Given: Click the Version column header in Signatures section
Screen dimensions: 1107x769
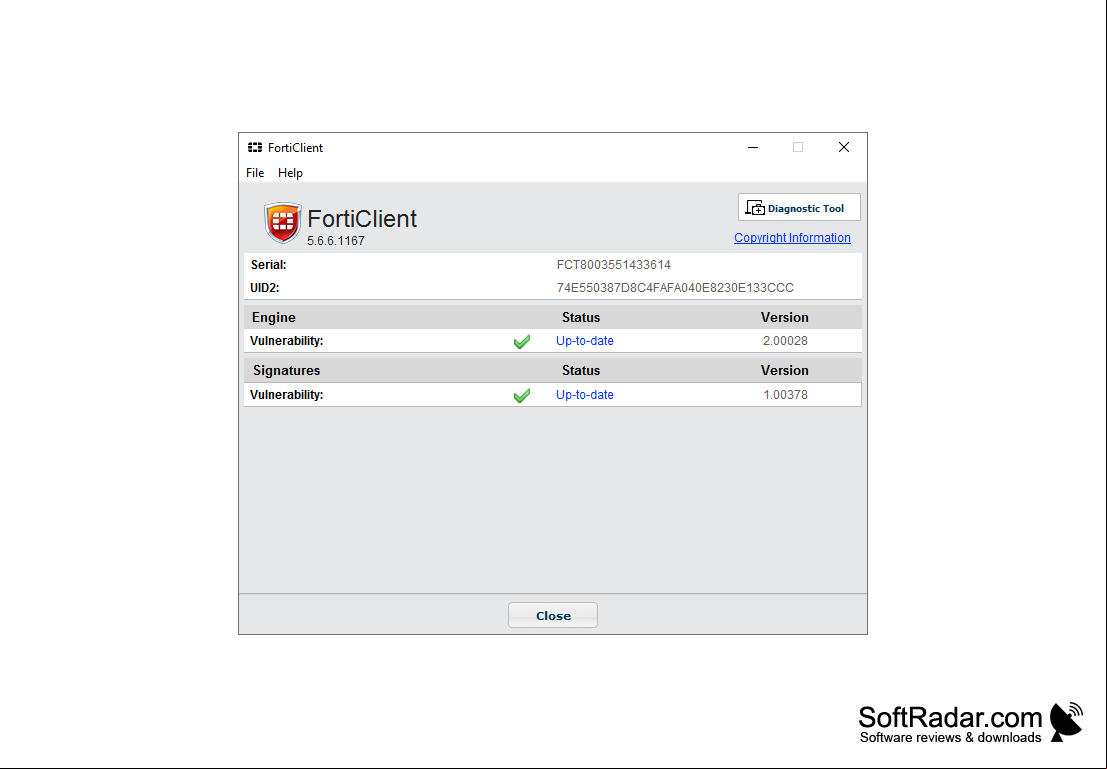Looking at the screenshot, I should pyautogui.click(x=784, y=371).
